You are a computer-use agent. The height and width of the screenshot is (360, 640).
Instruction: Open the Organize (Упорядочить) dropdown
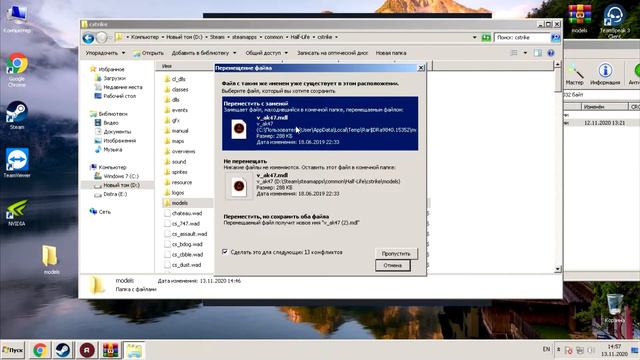tap(105, 53)
